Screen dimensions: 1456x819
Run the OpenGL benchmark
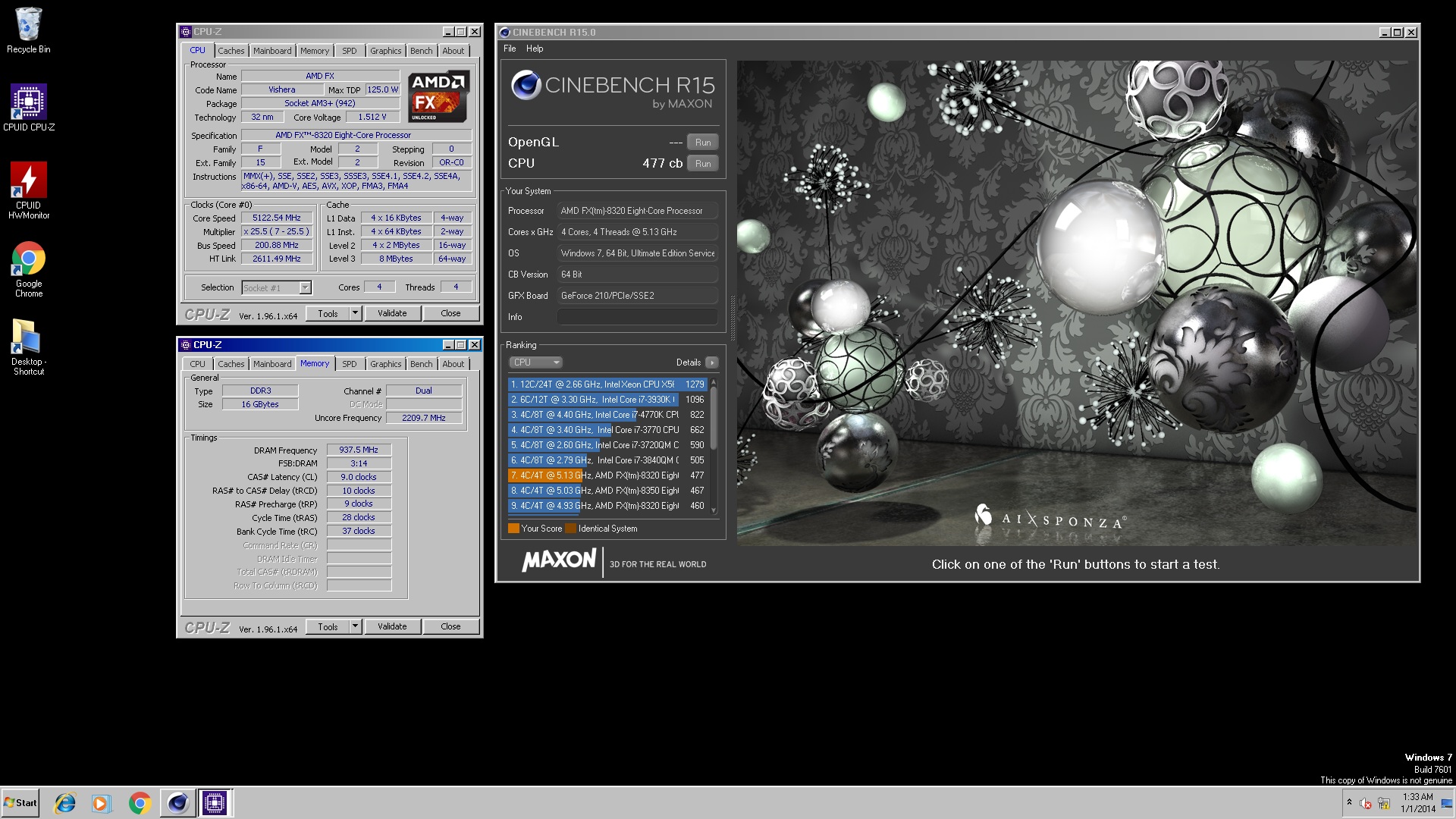pos(703,143)
